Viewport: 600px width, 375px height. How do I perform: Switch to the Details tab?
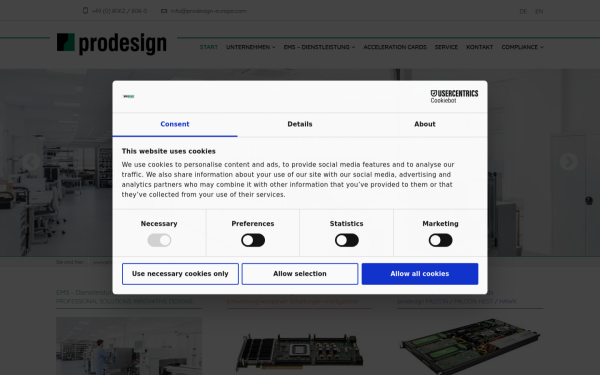[x=300, y=124]
